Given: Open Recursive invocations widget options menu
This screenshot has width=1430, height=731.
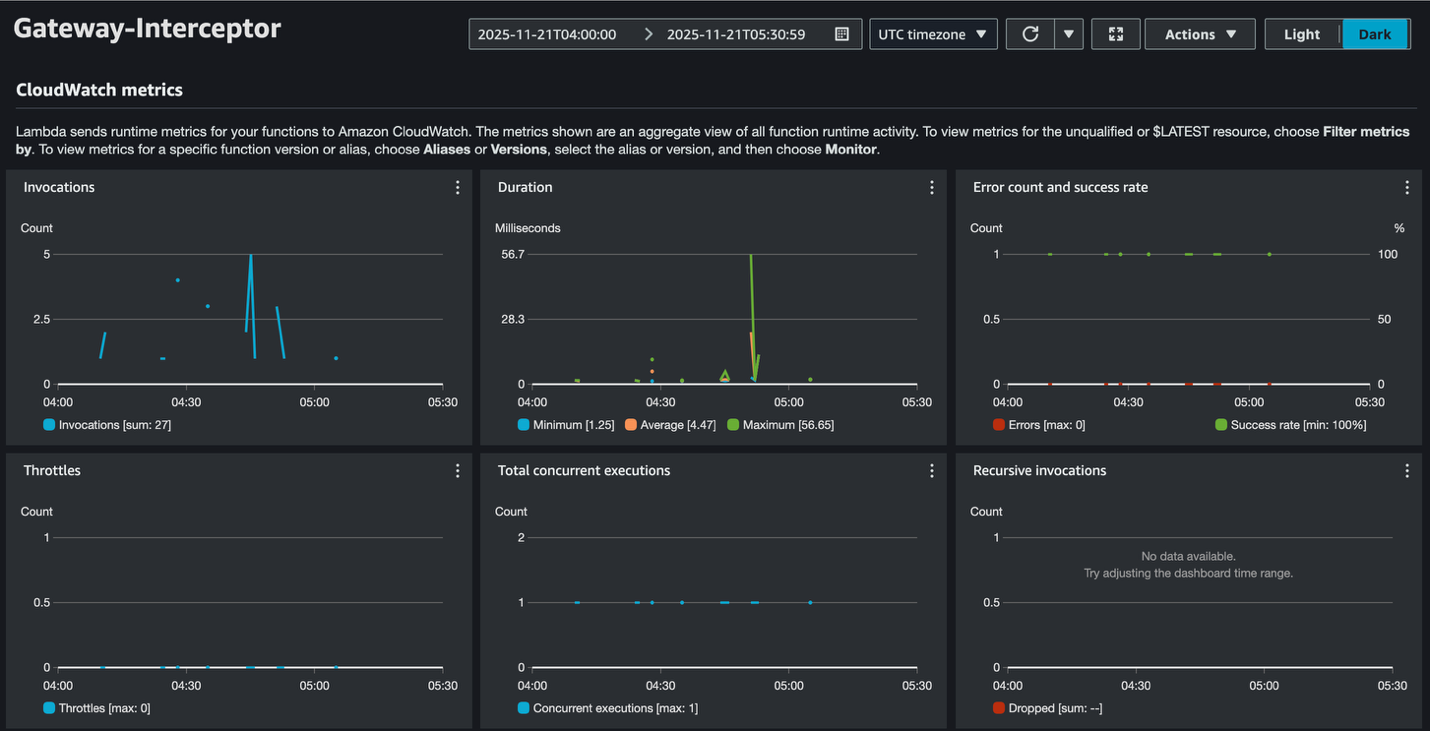Looking at the screenshot, I should (x=1406, y=471).
